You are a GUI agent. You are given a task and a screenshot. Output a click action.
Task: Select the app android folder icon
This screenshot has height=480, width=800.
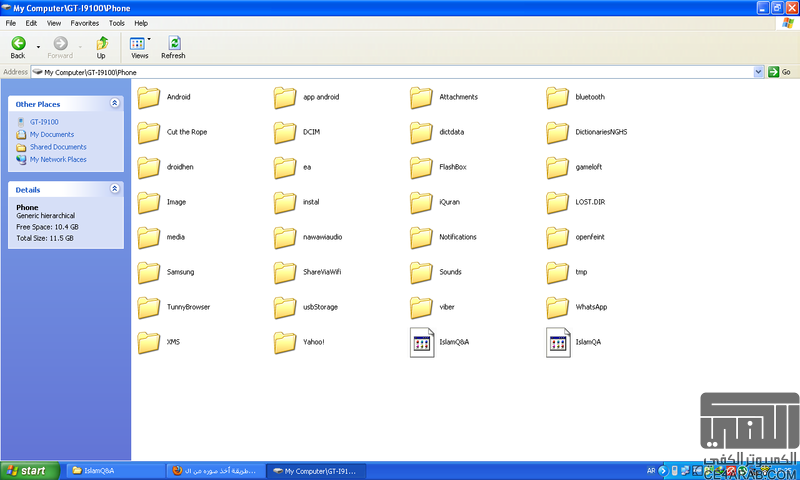285,97
